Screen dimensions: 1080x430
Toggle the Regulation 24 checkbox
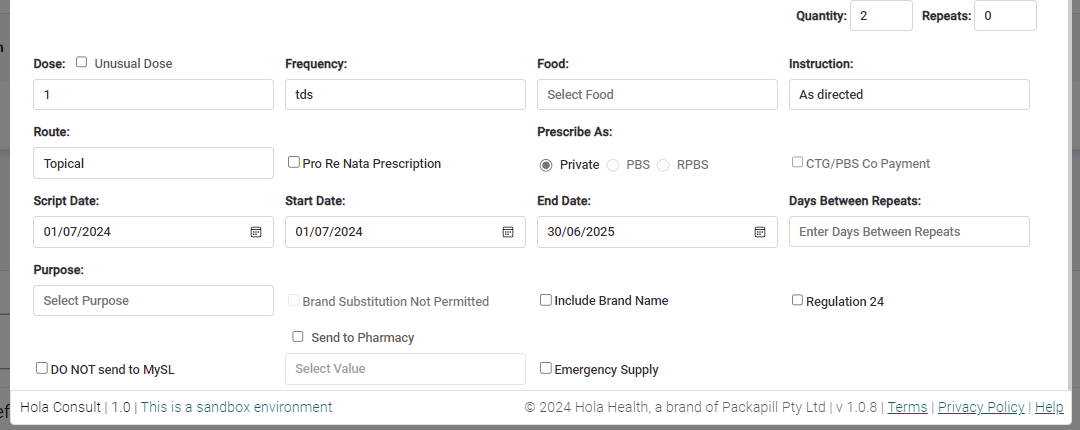coord(797,300)
